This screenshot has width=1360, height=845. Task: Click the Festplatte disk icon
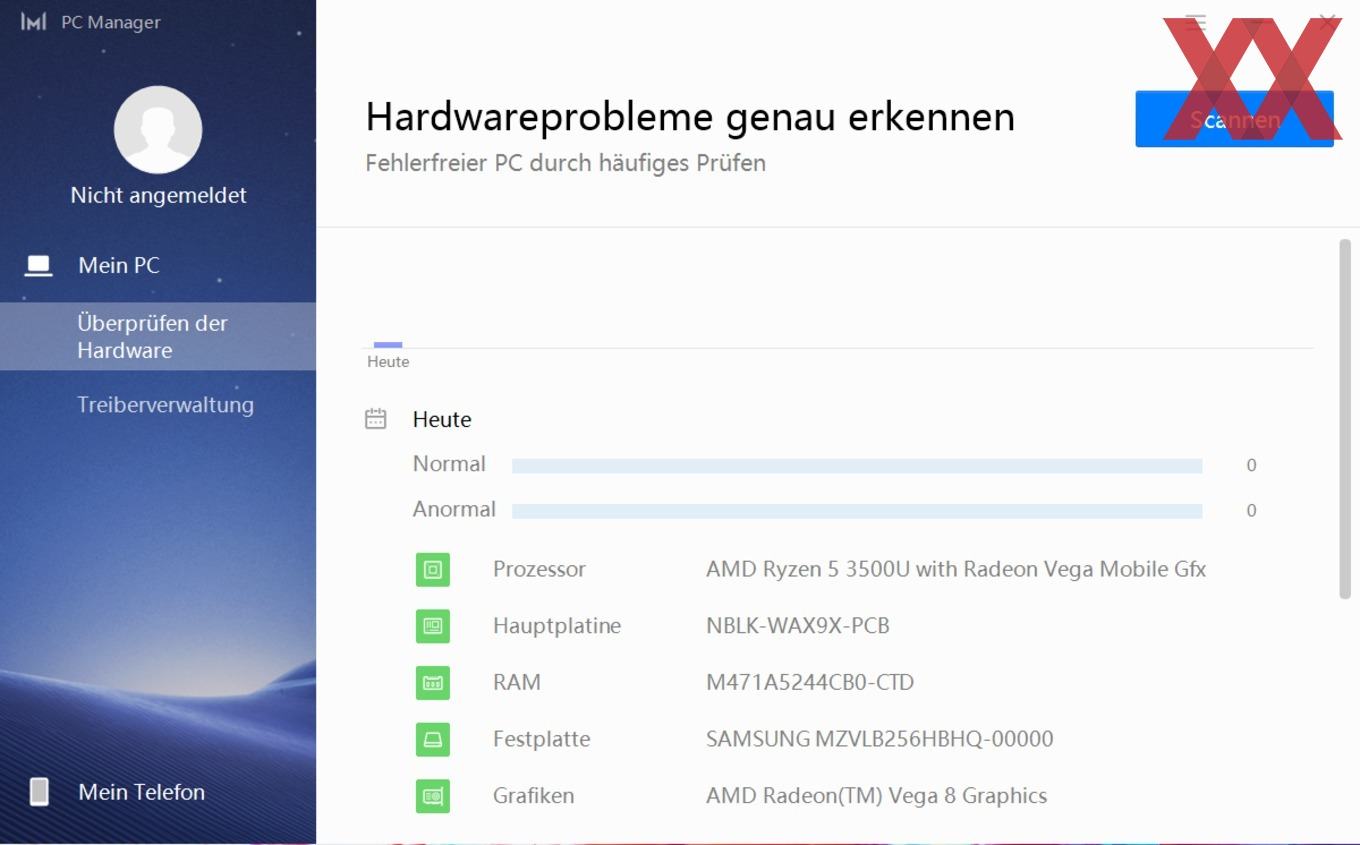[433, 740]
